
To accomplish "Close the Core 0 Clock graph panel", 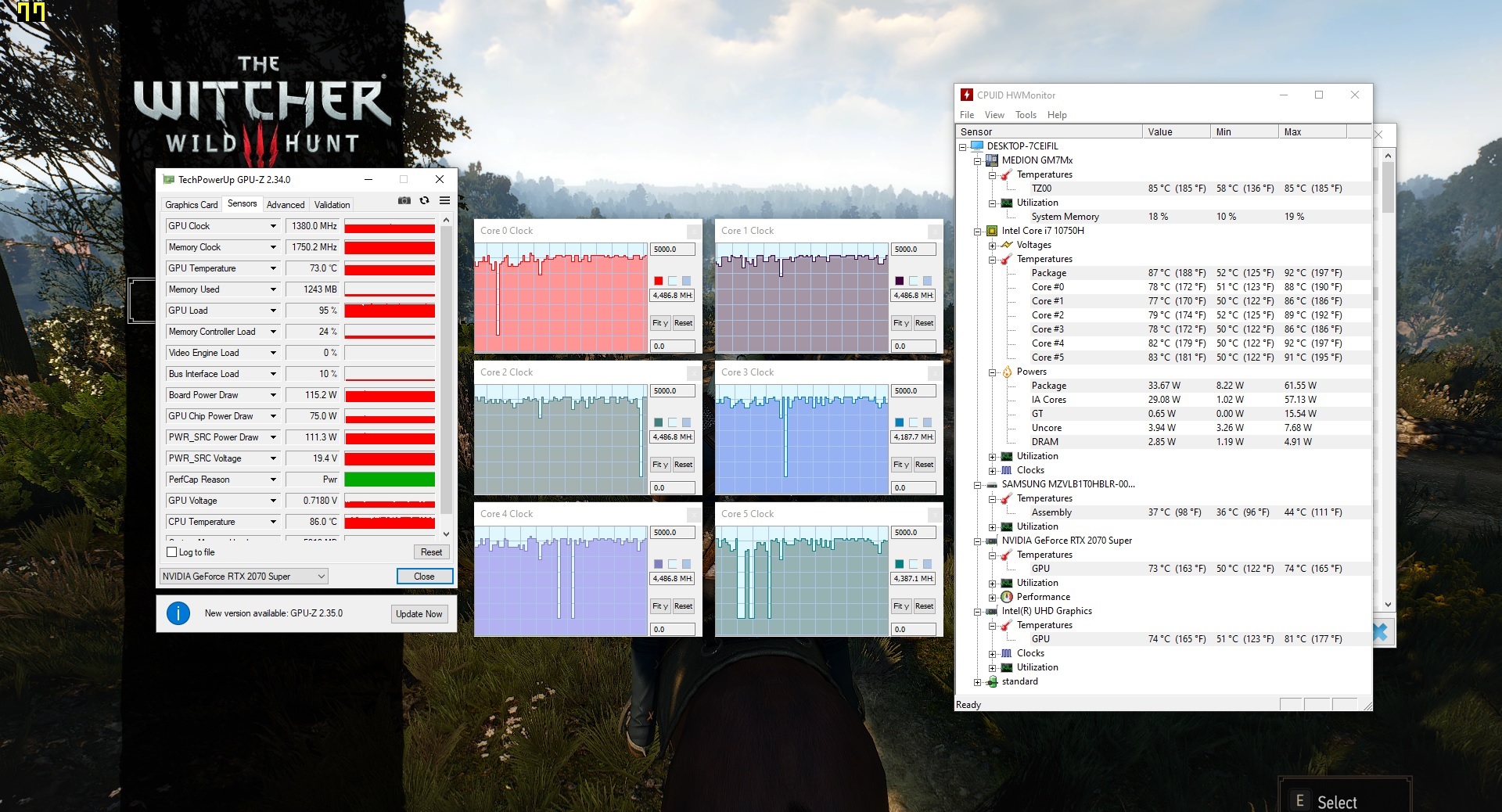I will click(x=694, y=231).
